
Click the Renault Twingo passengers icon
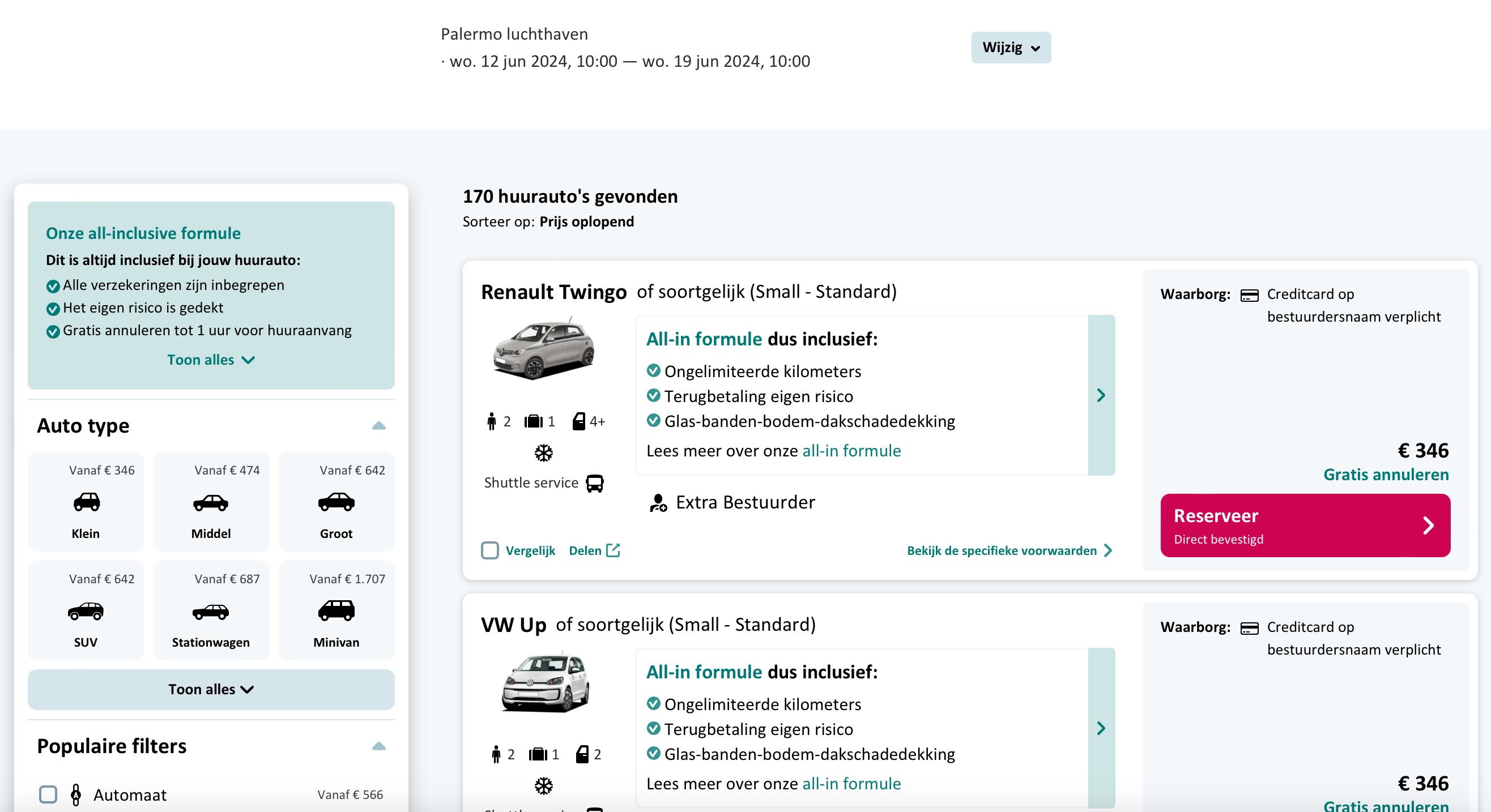[x=491, y=421]
